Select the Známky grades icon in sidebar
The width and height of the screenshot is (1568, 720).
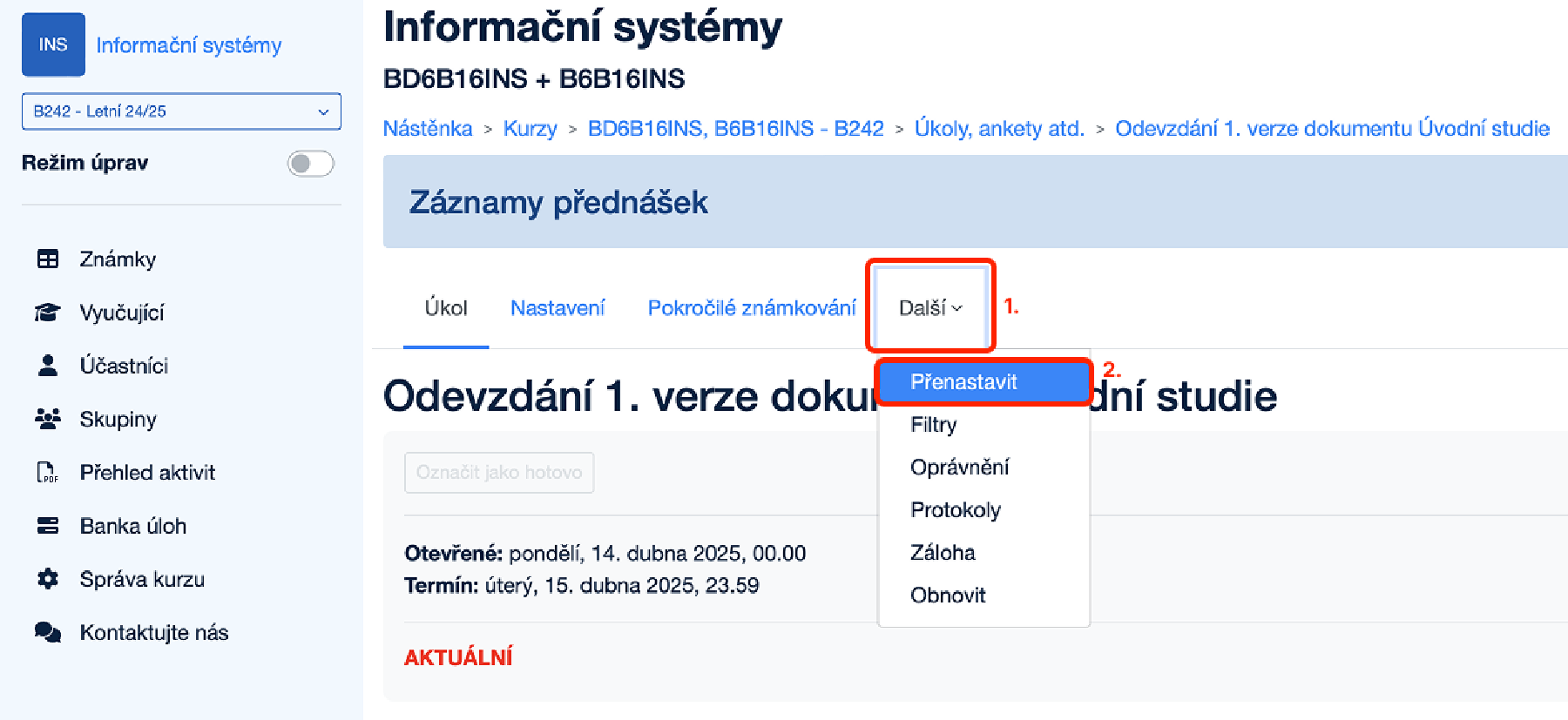click(48, 259)
